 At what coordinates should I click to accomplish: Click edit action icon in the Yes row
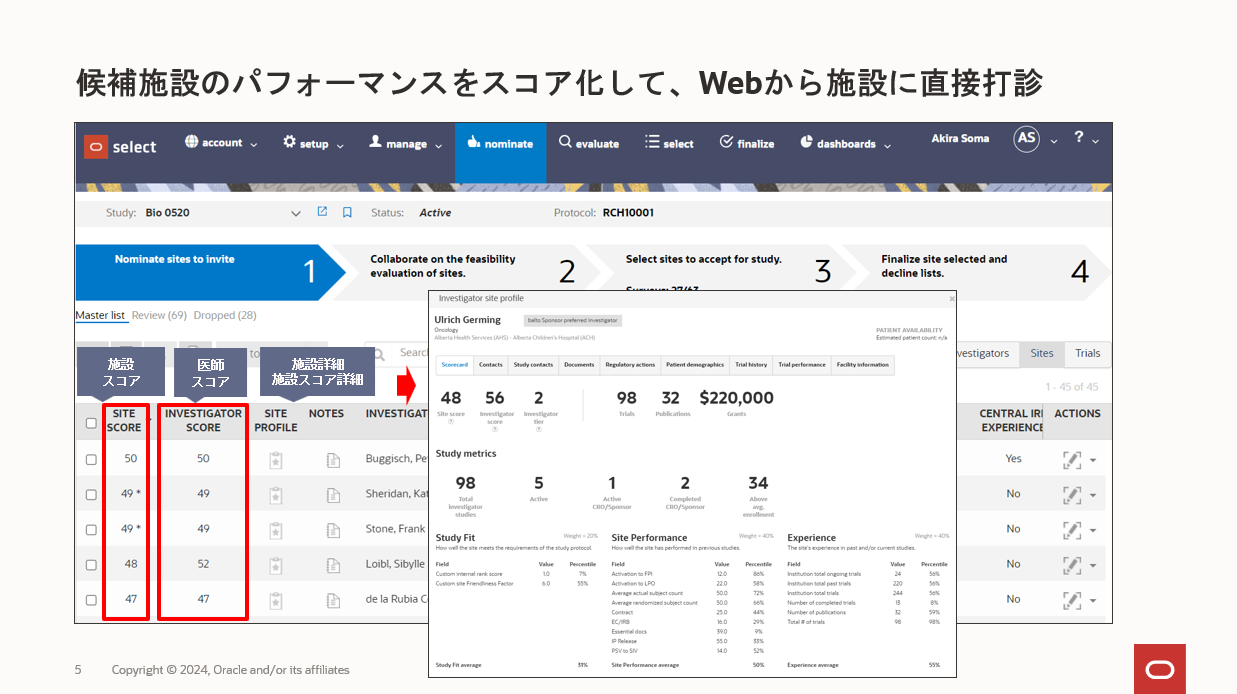coord(1072,460)
